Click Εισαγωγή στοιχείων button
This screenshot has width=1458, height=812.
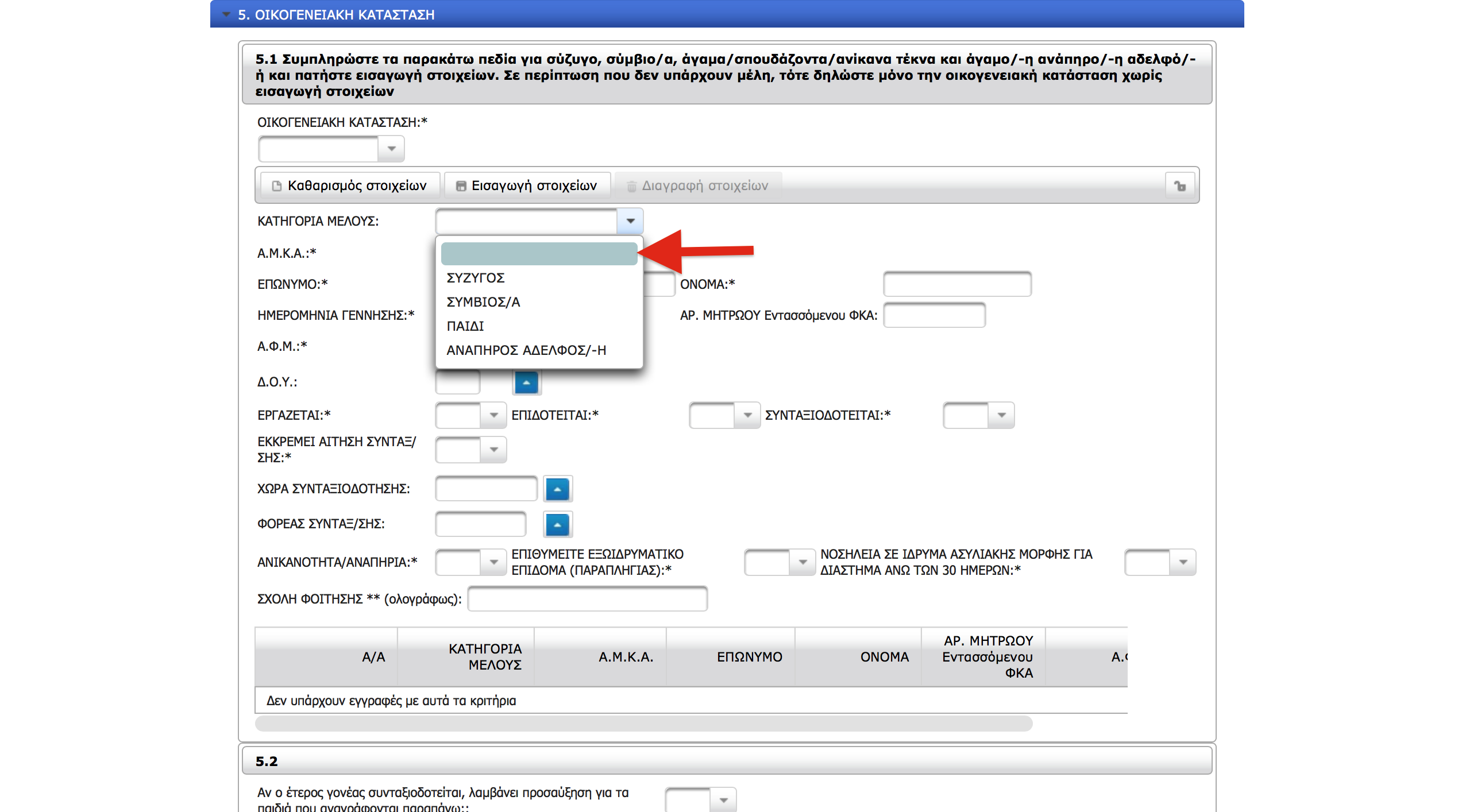527,185
